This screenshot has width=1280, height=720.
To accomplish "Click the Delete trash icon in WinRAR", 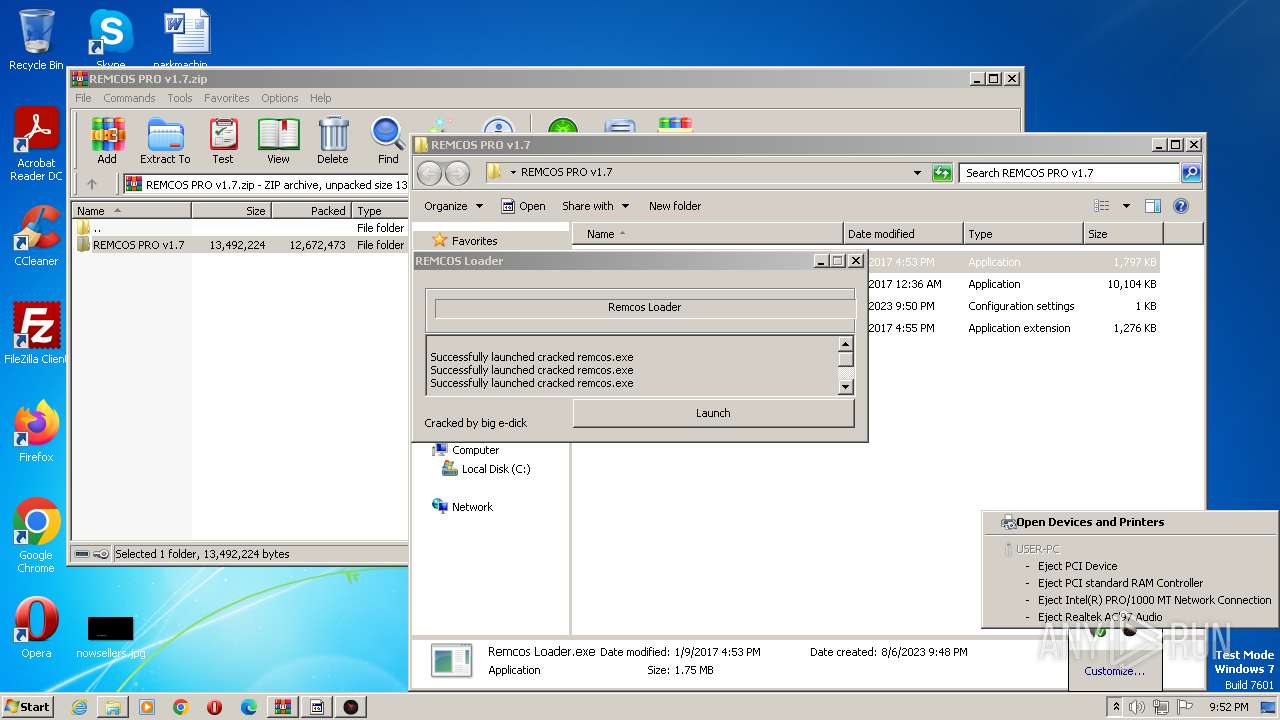I will click(x=333, y=141).
